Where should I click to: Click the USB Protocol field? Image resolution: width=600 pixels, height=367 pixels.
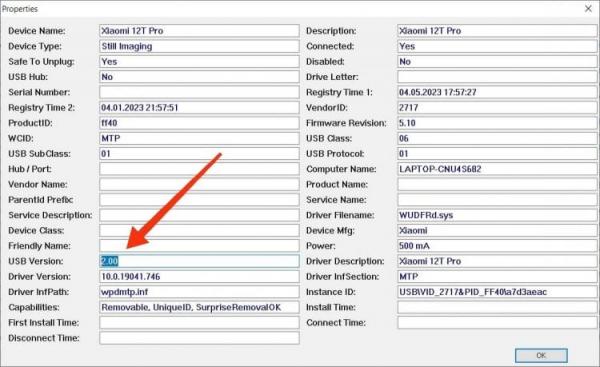coord(497,153)
